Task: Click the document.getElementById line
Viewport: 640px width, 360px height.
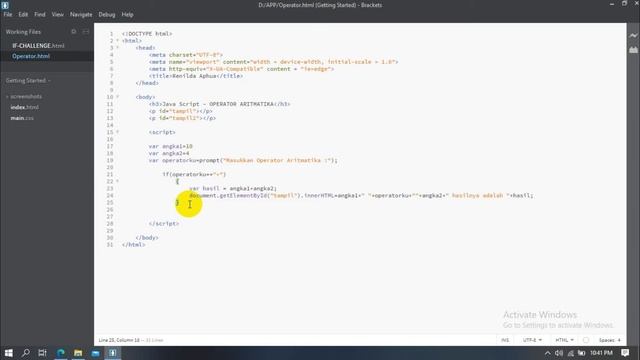Action: click(x=361, y=196)
